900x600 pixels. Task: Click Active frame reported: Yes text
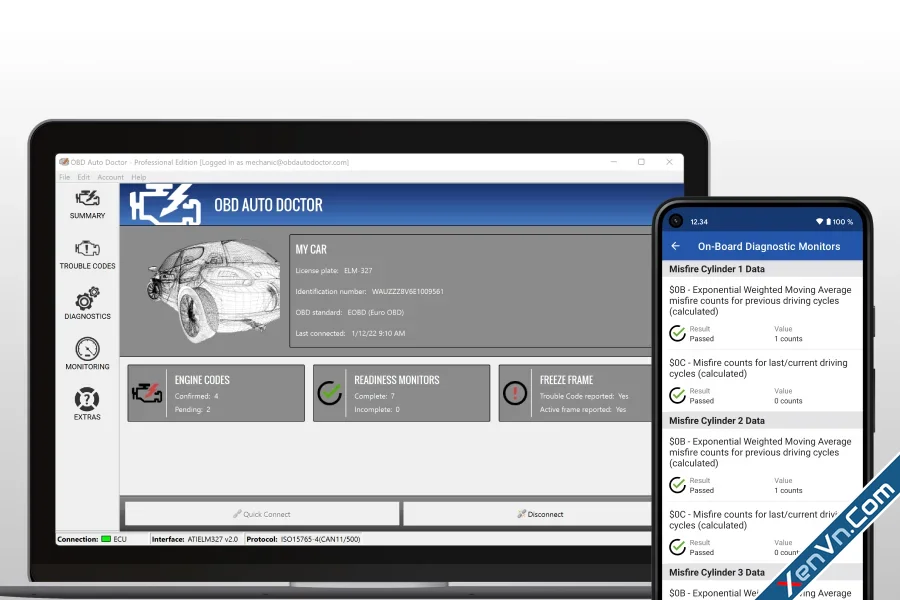click(x=583, y=409)
